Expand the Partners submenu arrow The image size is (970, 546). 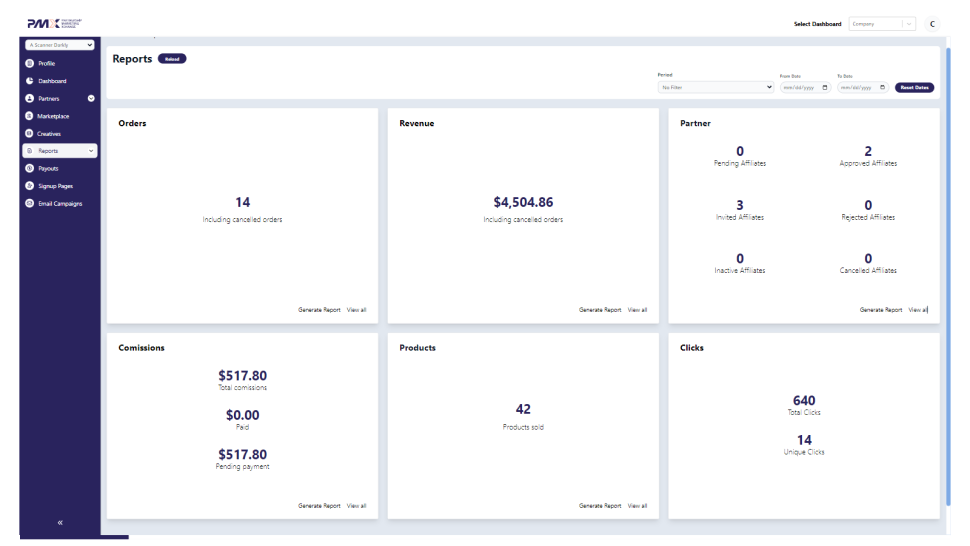tap(91, 98)
